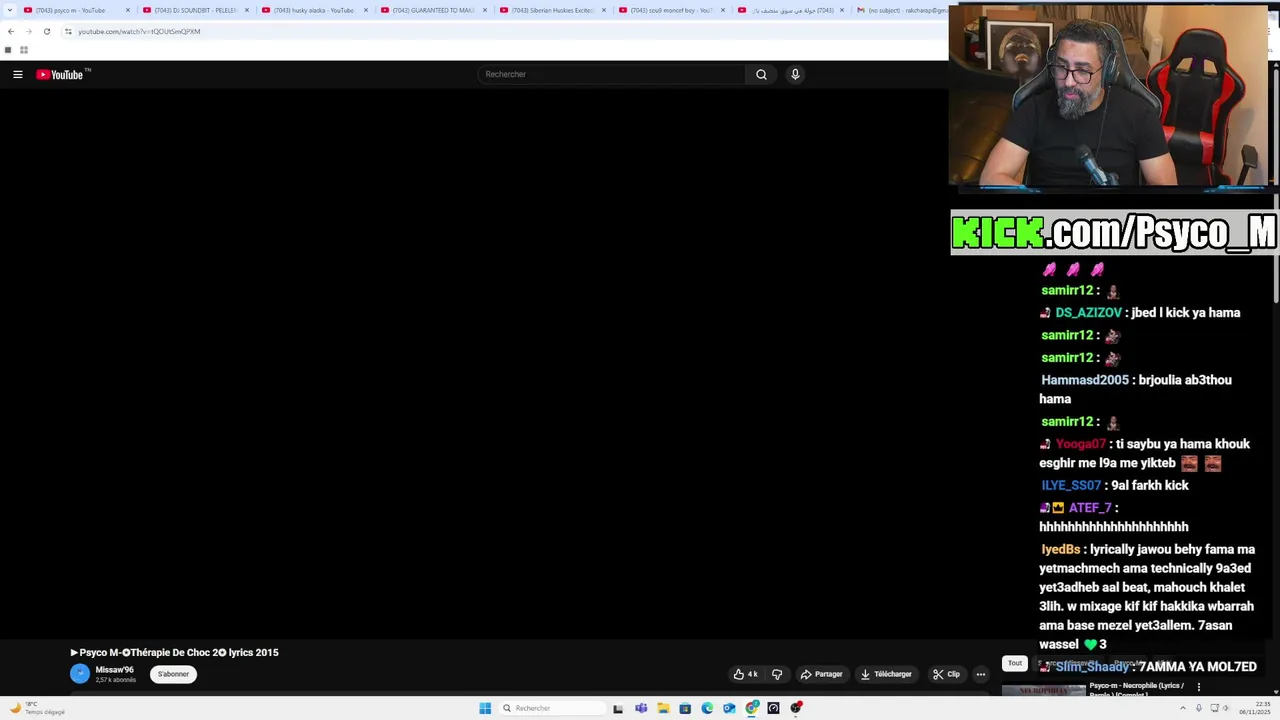The height and width of the screenshot is (720, 1280).
Task: Click the browser back arrow
Action: 11,31
